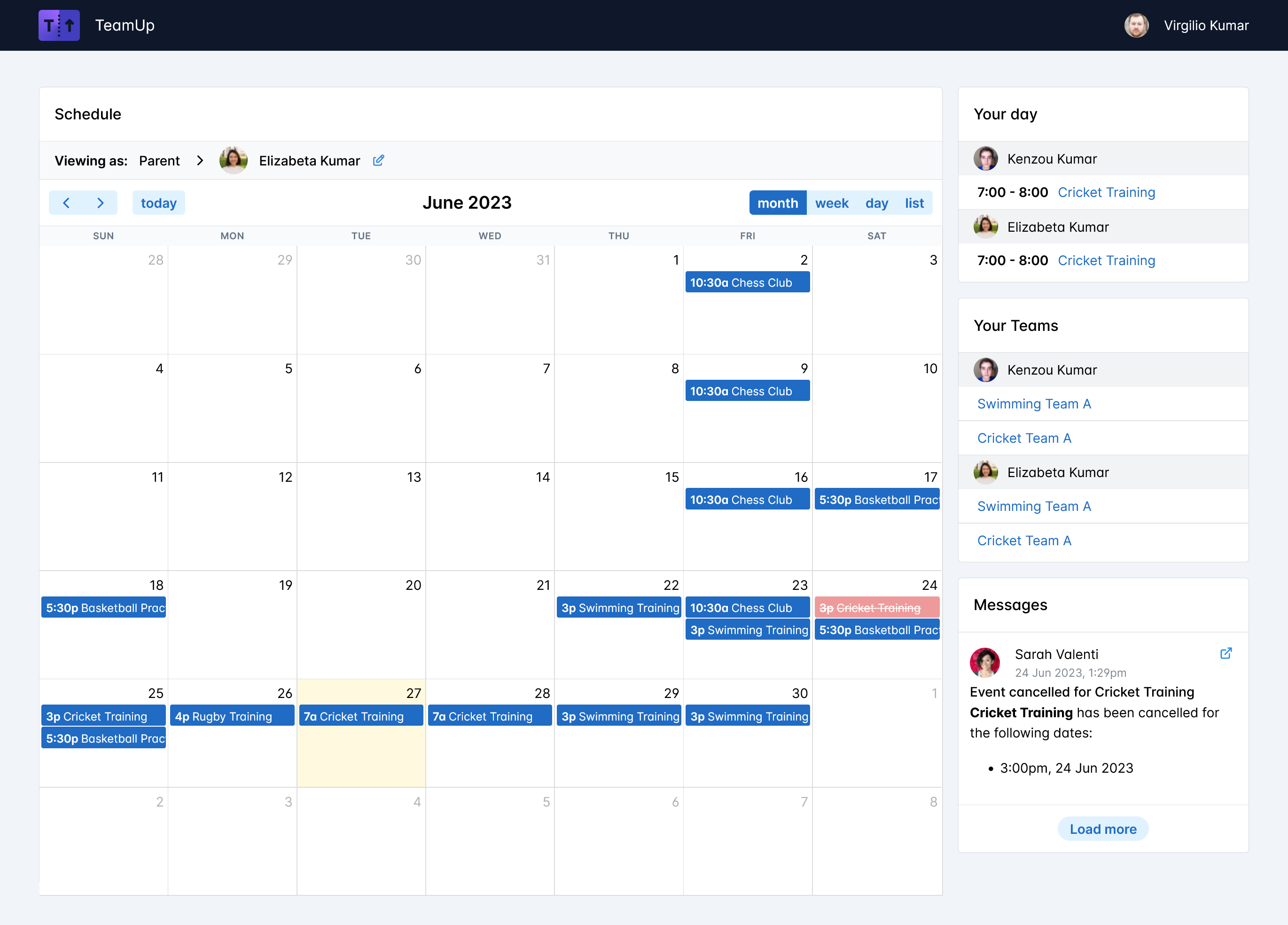Image resolution: width=1288 pixels, height=925 pixels.
Task: Open Elizabeta's Cricket Team A link
Action: pos(1024,541)
